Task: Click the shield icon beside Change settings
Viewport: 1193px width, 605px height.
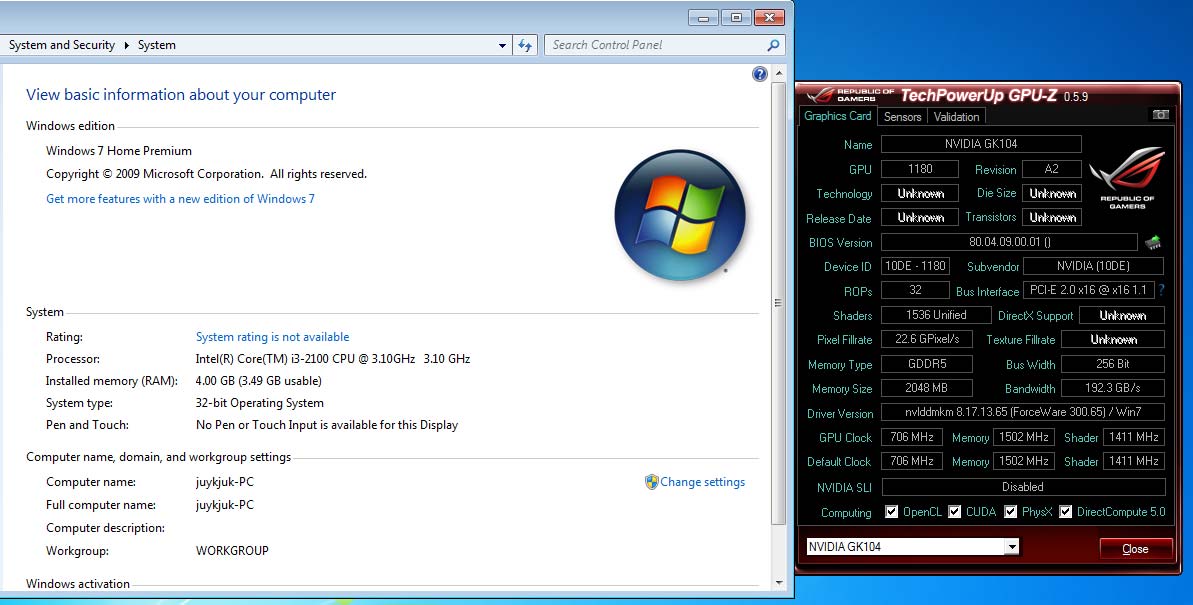Action: tap(651, 482)
